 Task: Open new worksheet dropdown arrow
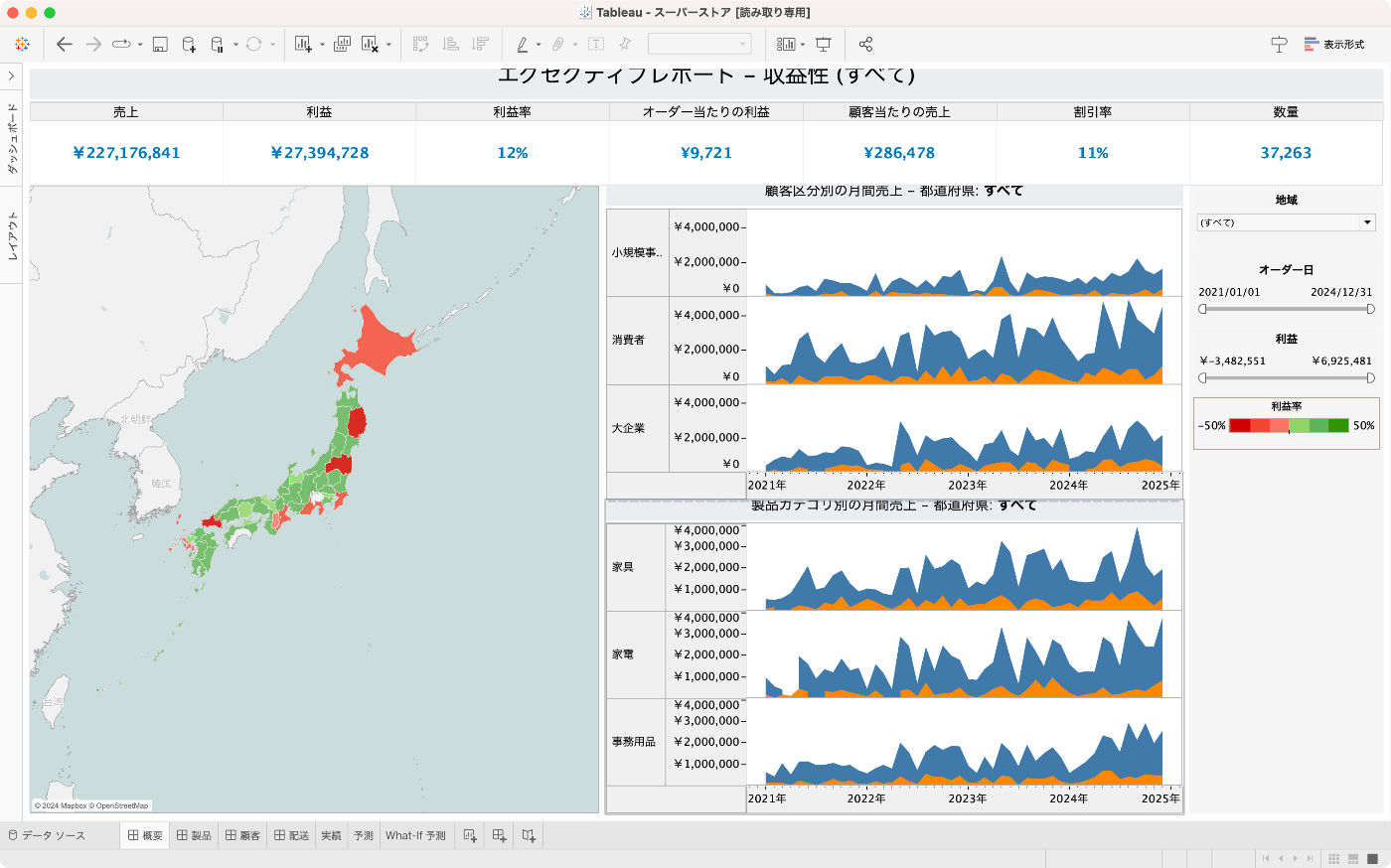(x=322, y=45)
